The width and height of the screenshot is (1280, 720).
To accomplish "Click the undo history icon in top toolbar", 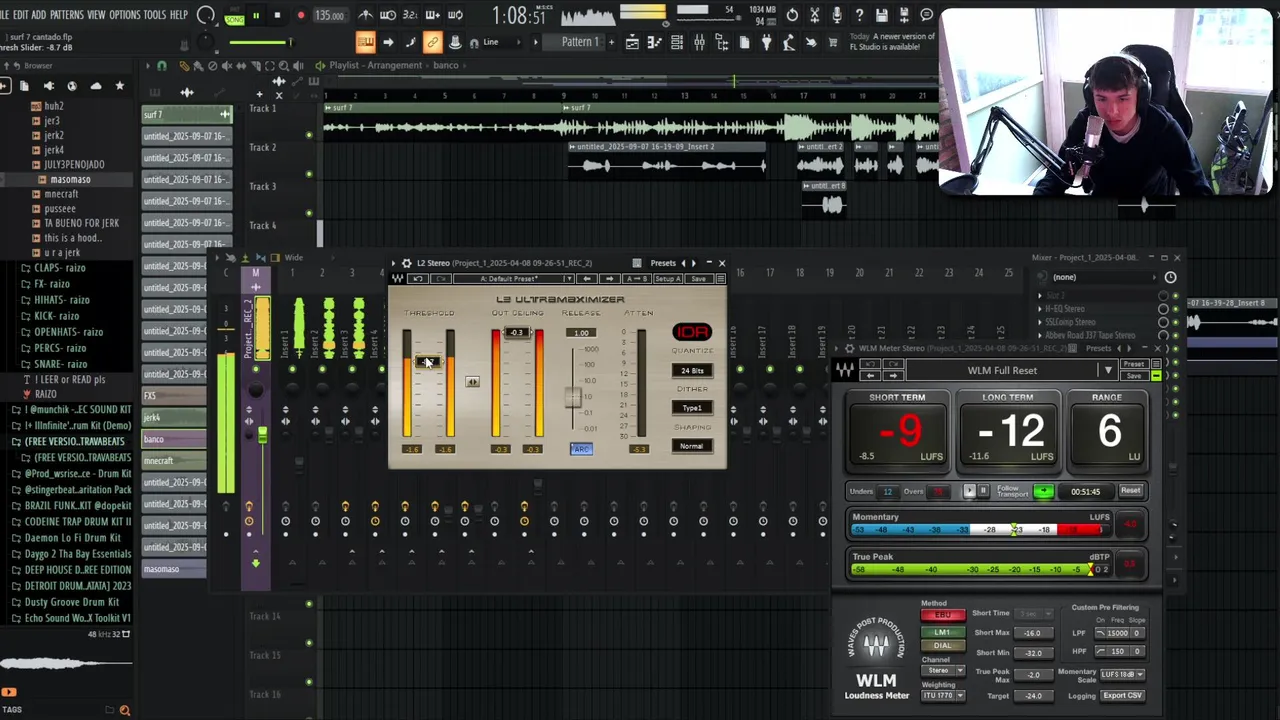I will (793, 15).
